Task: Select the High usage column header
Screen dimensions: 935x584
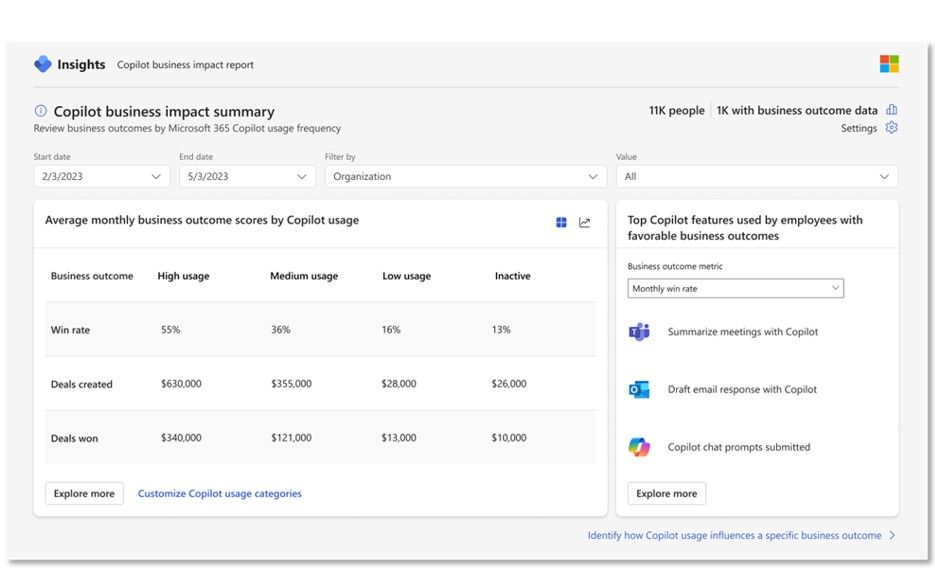Action: pyautogui.click(x=183, y=276)
